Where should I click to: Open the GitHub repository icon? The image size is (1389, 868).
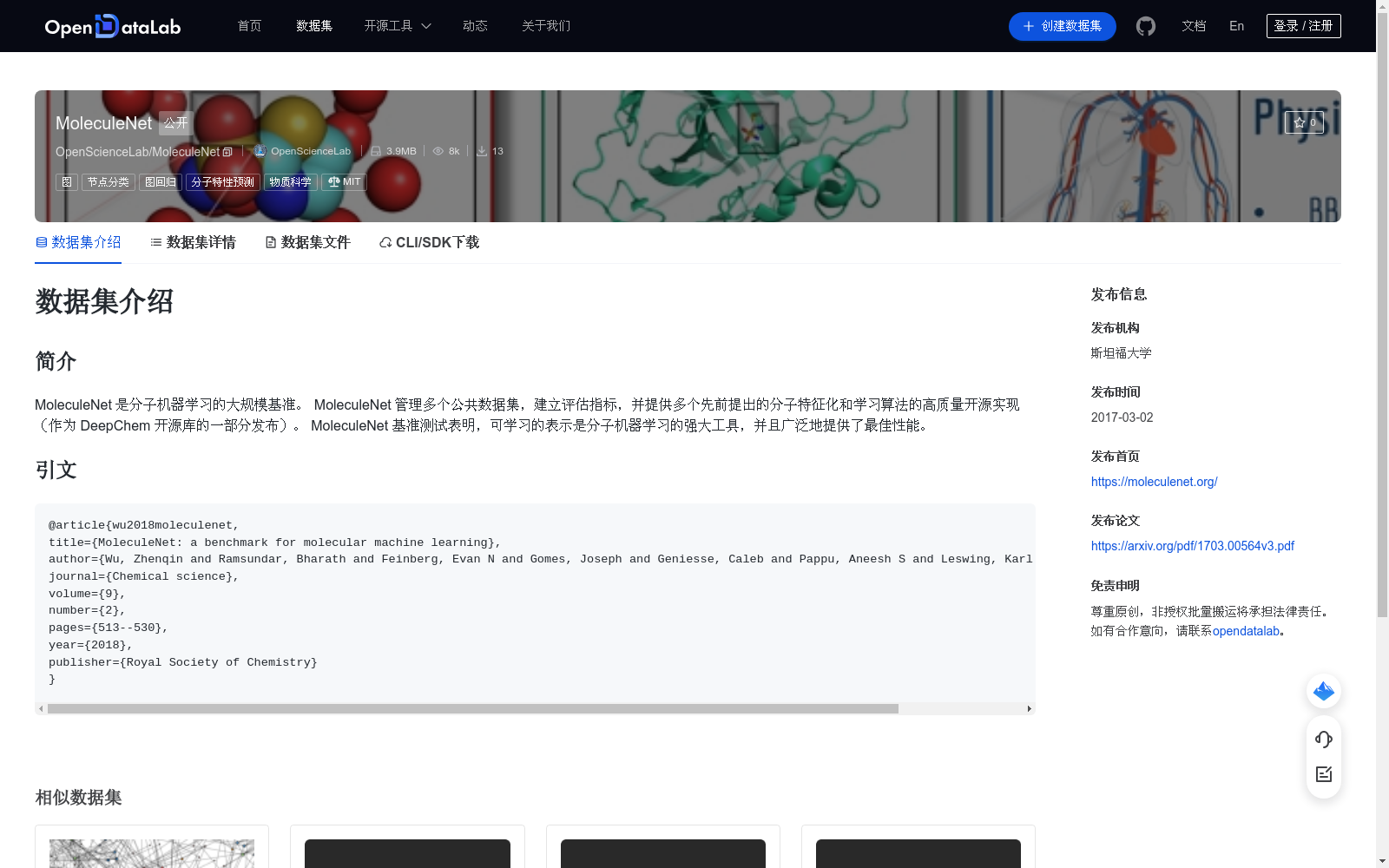coord(1146,26)
